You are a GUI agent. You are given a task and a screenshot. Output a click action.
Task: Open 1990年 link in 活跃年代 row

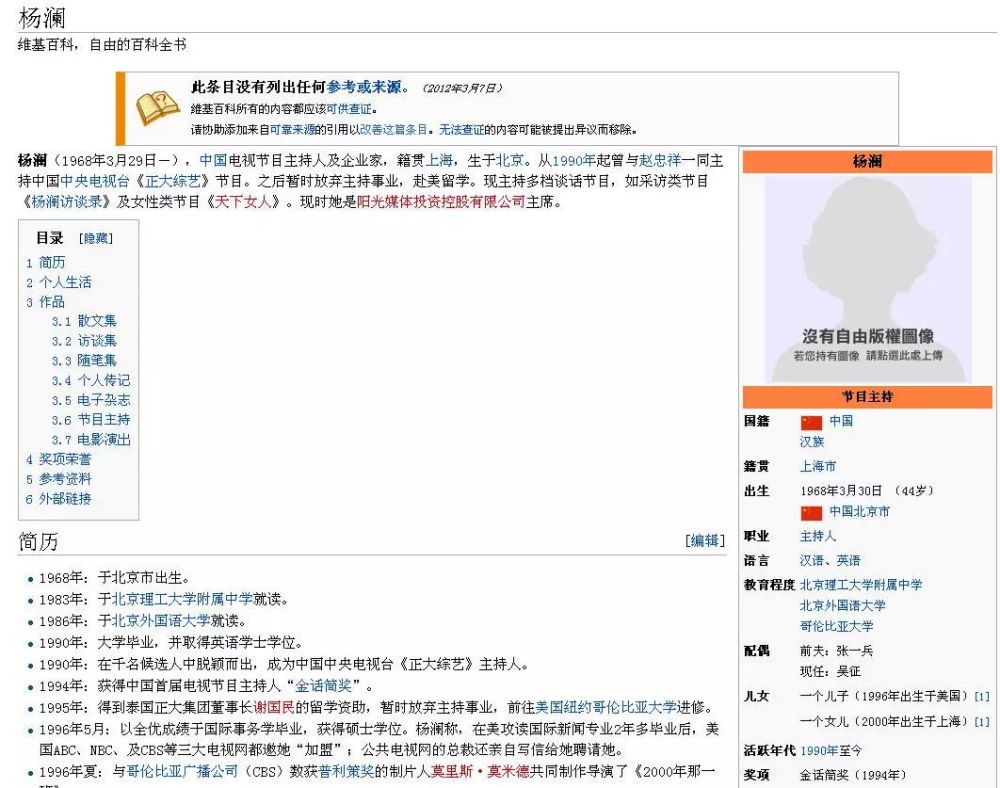[x=818, y=751]
